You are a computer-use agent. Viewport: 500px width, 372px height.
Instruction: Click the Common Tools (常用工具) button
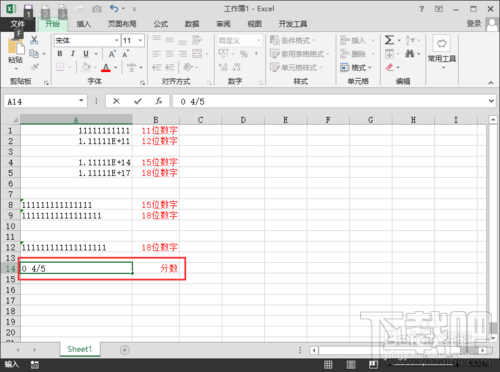[x=442, y=51]
